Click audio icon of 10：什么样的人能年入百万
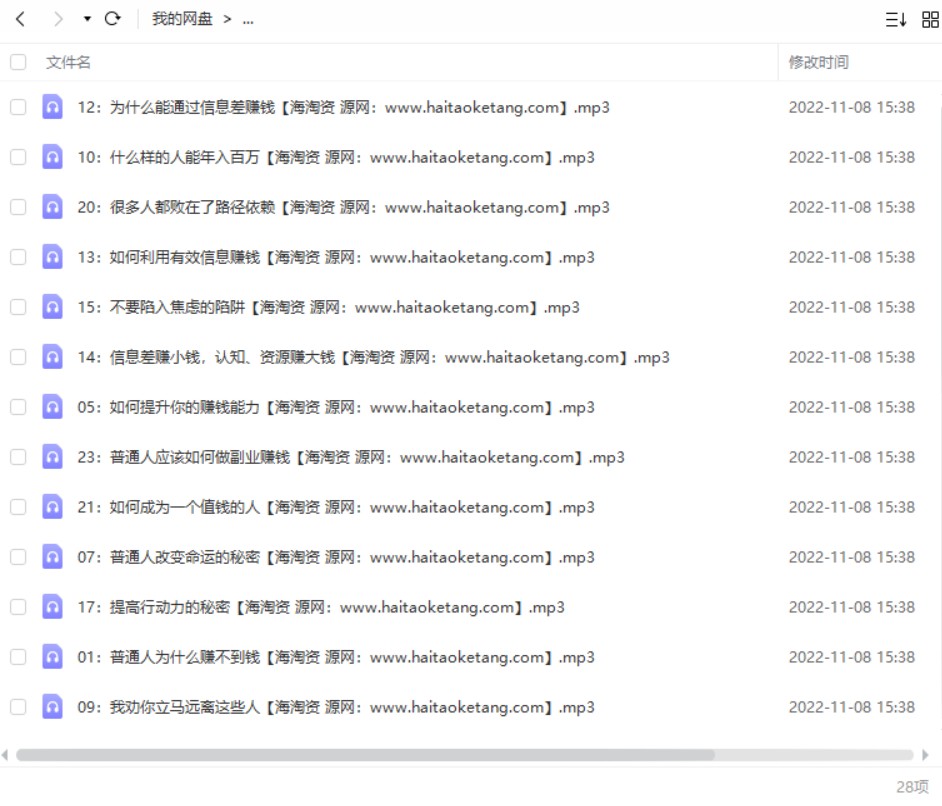This screenshot has height=806, width=942. tap(52, 157)
